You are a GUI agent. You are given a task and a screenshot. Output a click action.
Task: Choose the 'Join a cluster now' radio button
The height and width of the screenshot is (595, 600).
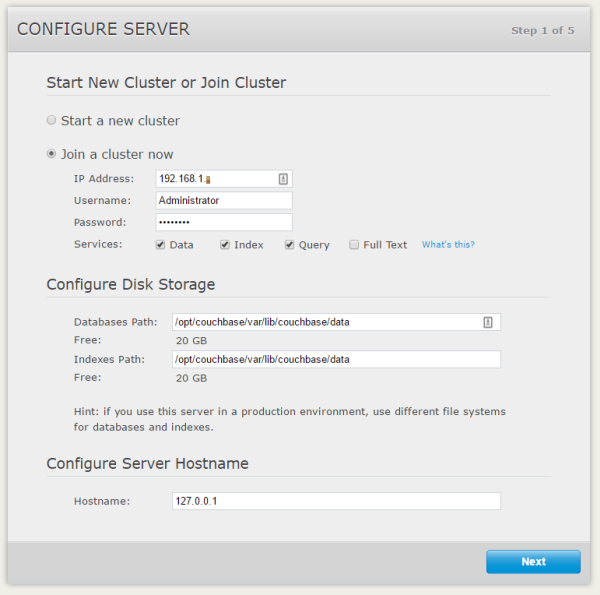(52, 154)
